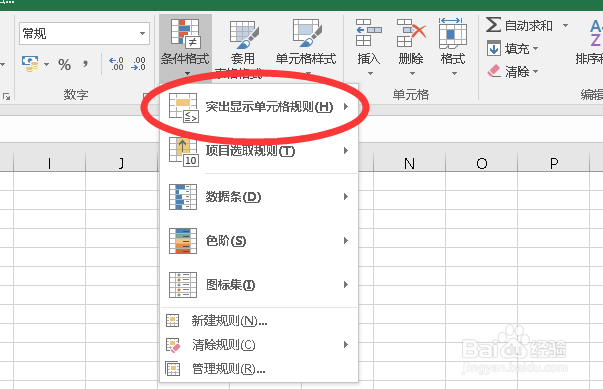This screenshot has height=389, width=603.
Task: Click the 删除 delete cells icon
Action: [411, 33]
